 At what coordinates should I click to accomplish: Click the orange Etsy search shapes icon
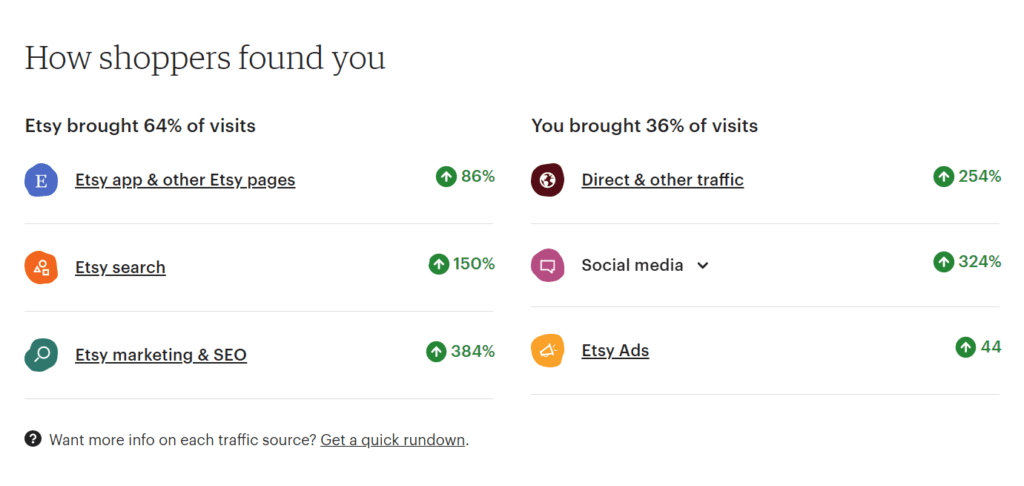pyautogui.click(x=41, y=268)
